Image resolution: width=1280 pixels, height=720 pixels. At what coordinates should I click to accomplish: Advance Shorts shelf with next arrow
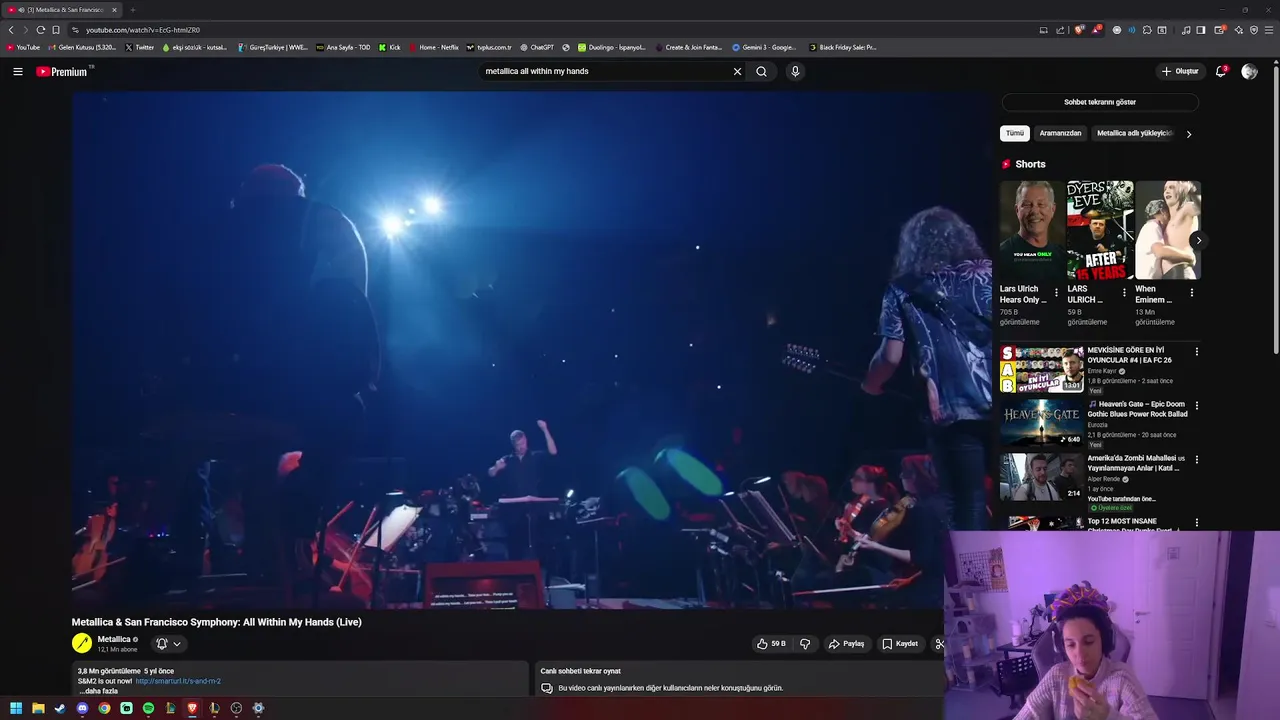point(1198,240)
